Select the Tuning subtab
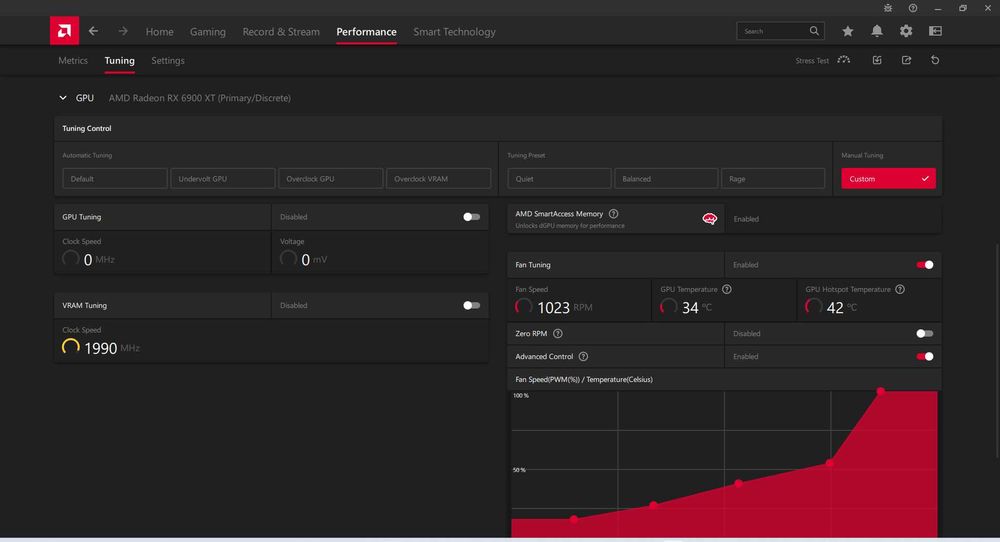Image resolution: width=1000 pixels, height=542 pixels. coord(119,61)
